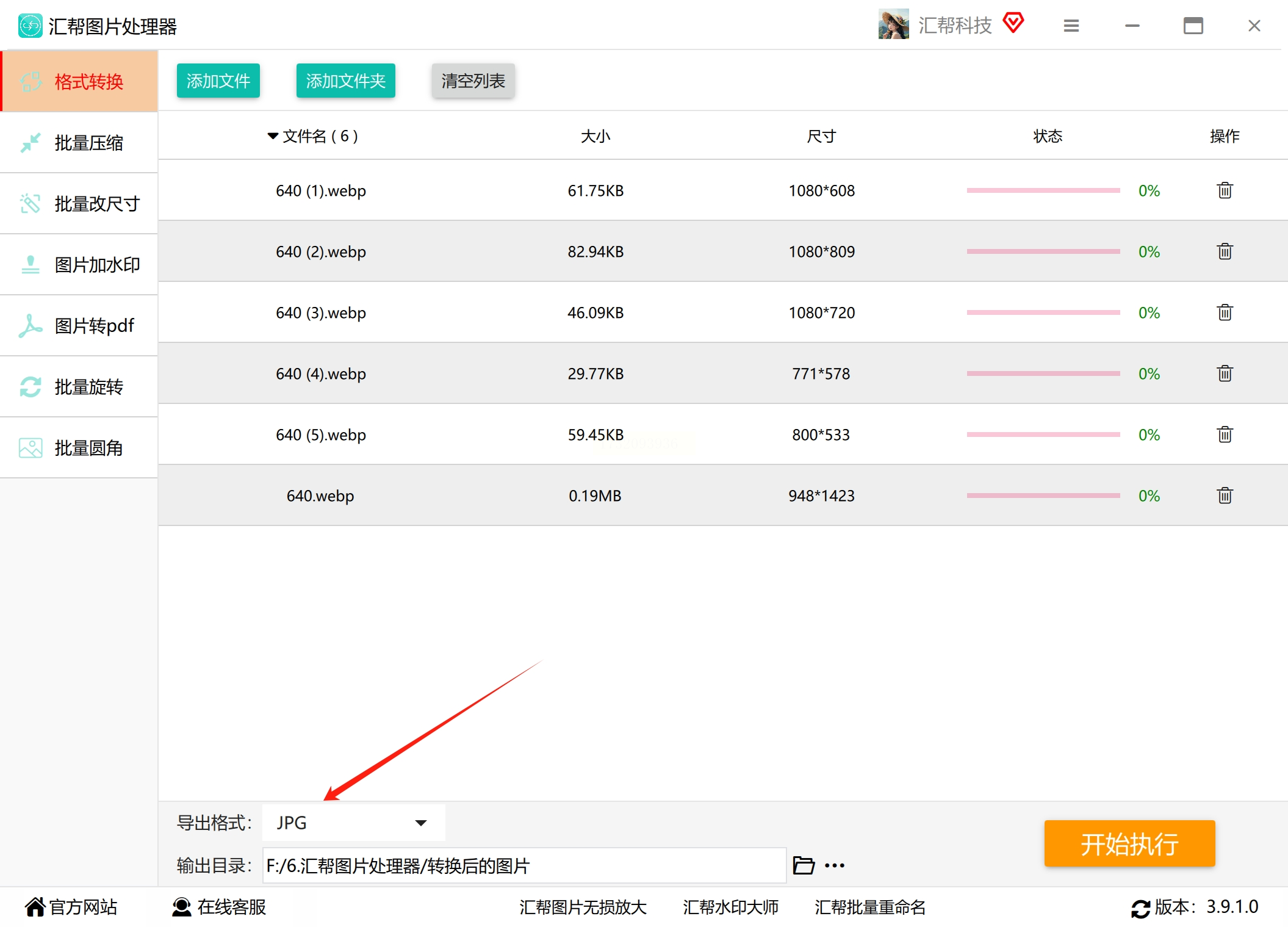The height and width of the screenshot is (927, 1288).
Task: Click size value 0.19MB
Action: click(595, 496)
